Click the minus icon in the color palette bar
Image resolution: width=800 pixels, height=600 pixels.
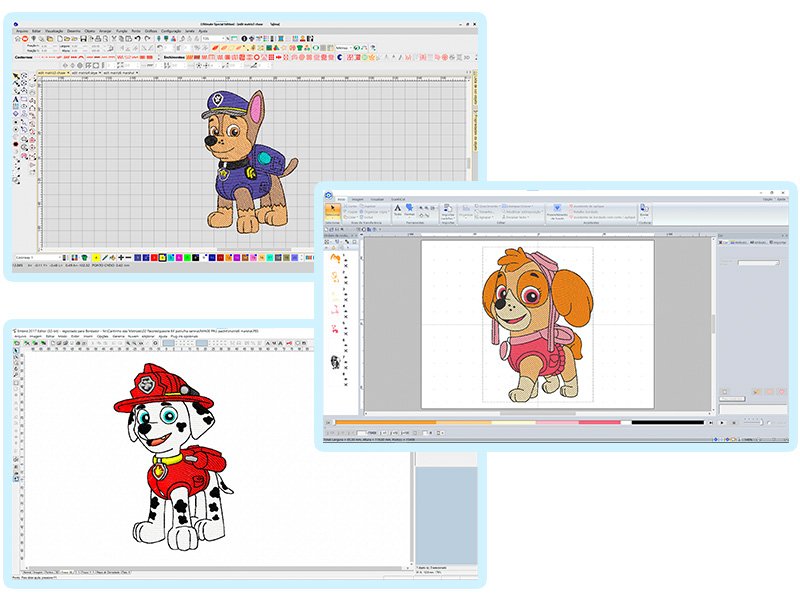coord(128,258)
